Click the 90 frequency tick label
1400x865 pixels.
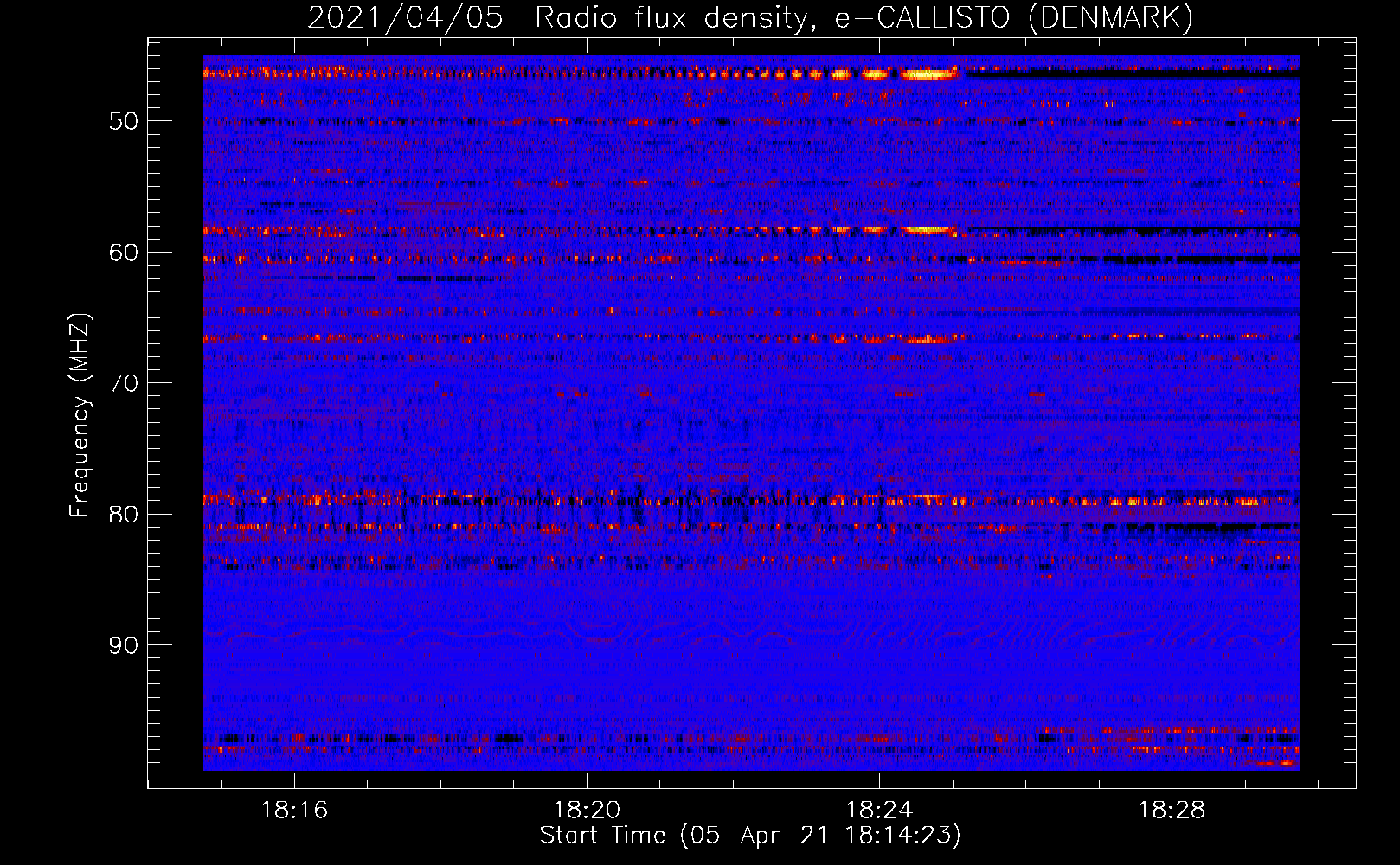tap(124, 645)
